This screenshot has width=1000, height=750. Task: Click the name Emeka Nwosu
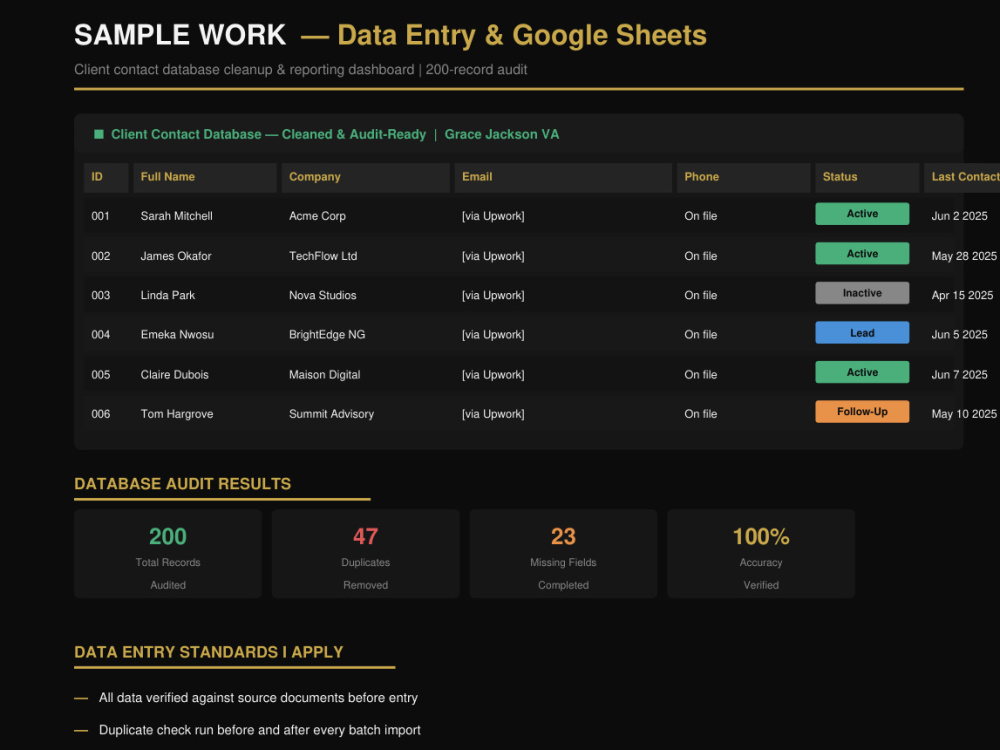pos(177,335)
